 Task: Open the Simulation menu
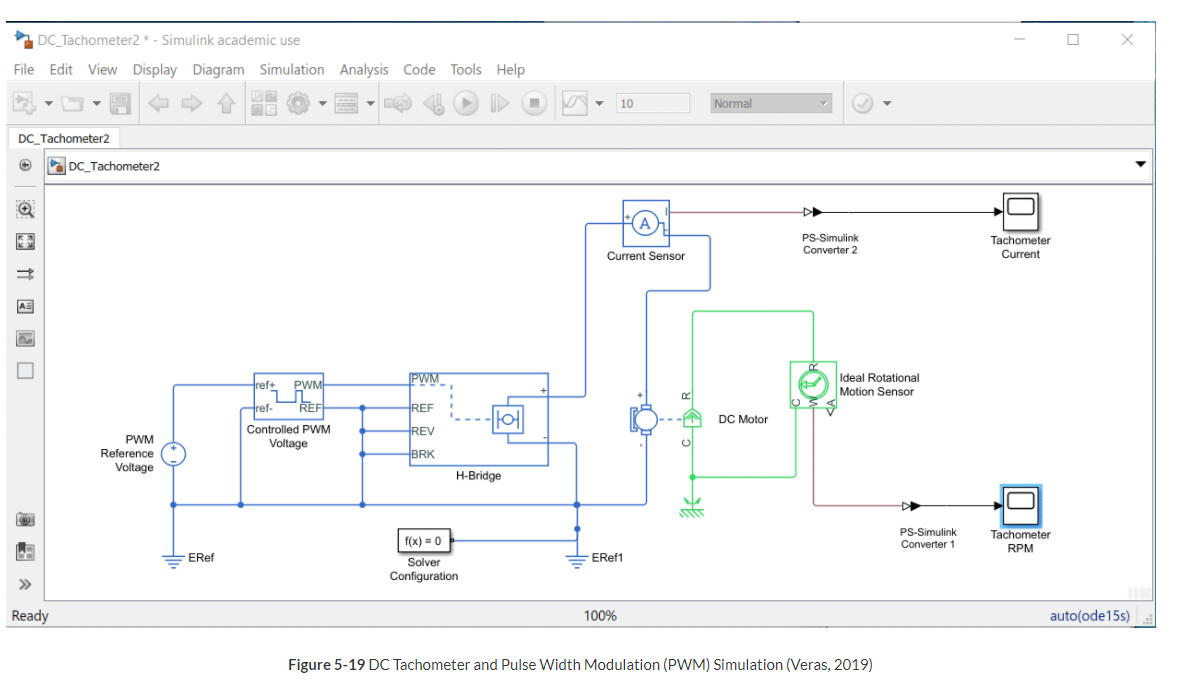(292, 70)
